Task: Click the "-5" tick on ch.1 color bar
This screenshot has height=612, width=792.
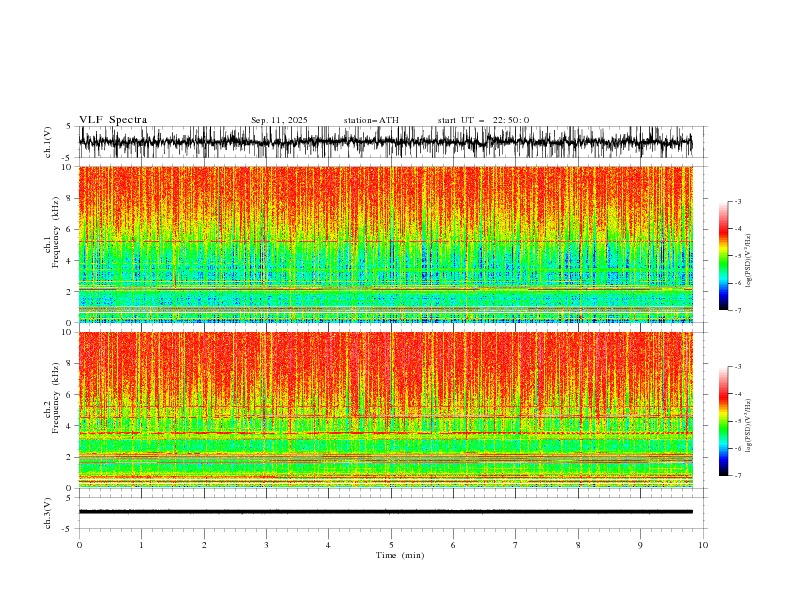Action: click(737, 256)
